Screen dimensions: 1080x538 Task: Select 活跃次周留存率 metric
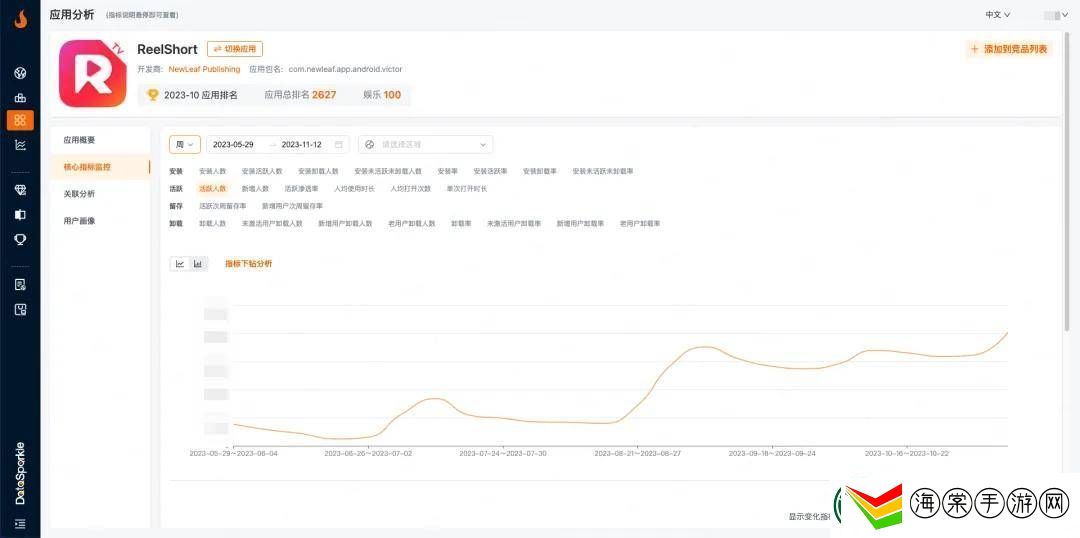tap(222, 206)
